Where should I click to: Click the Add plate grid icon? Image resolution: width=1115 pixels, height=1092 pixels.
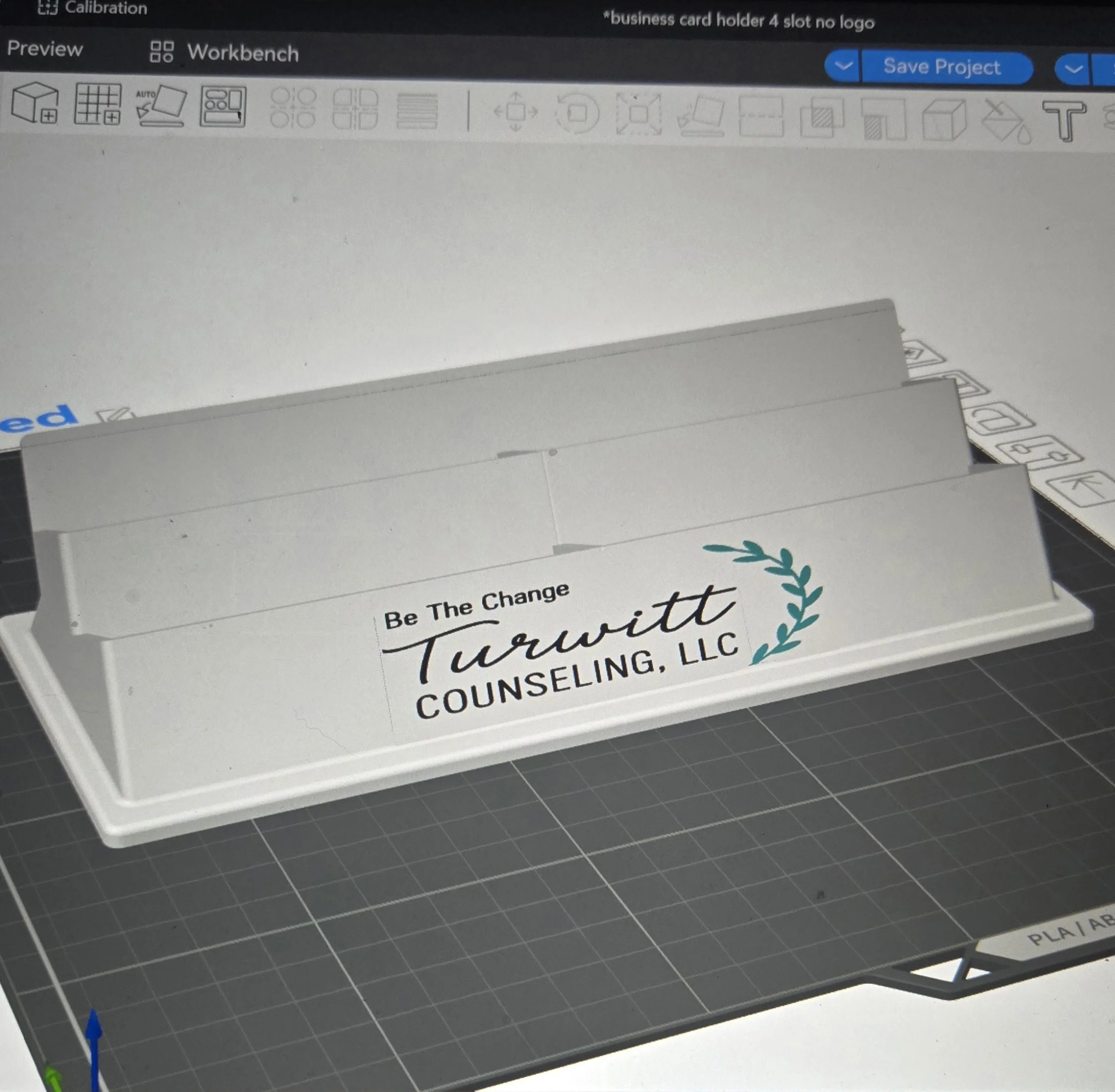click(x=98, y=104)
